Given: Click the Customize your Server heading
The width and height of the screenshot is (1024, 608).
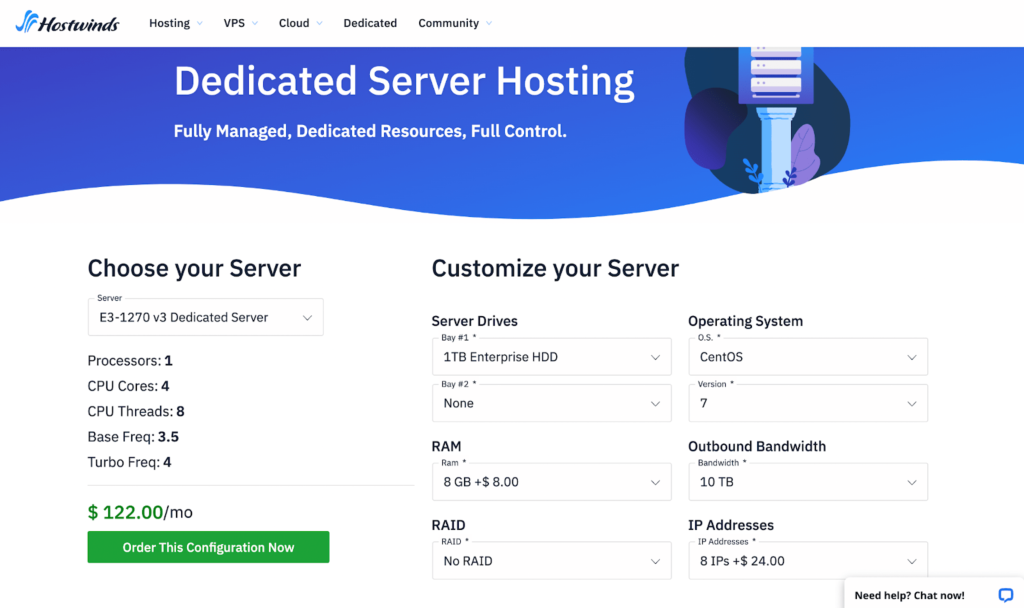Looking at the screenshot, I should click(555, 268).
